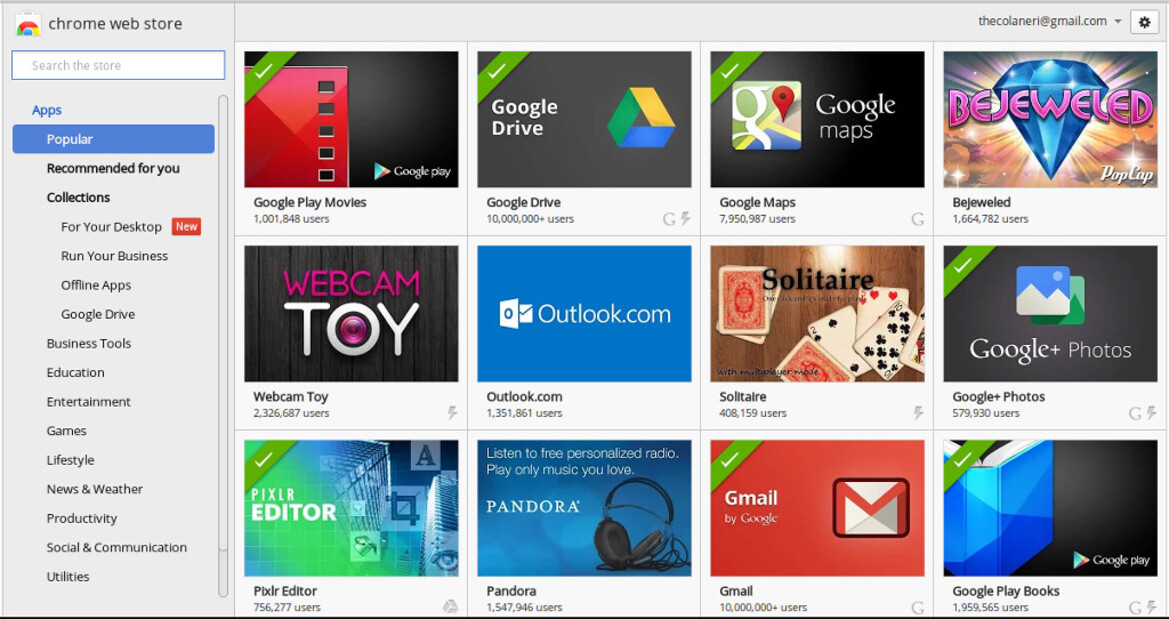Browse the Lifestyle category
This screenshot has height=619, width=1169.
[x=70, y=460]
